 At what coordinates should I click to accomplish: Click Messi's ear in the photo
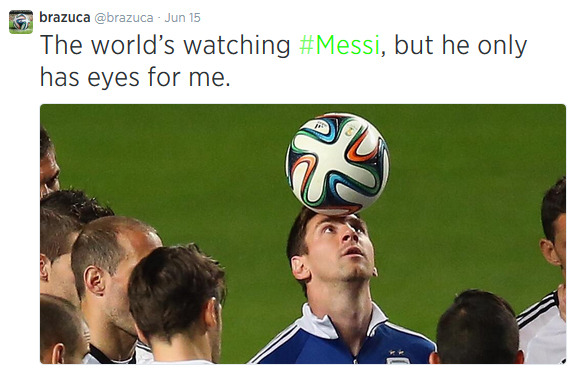[300, 269]
